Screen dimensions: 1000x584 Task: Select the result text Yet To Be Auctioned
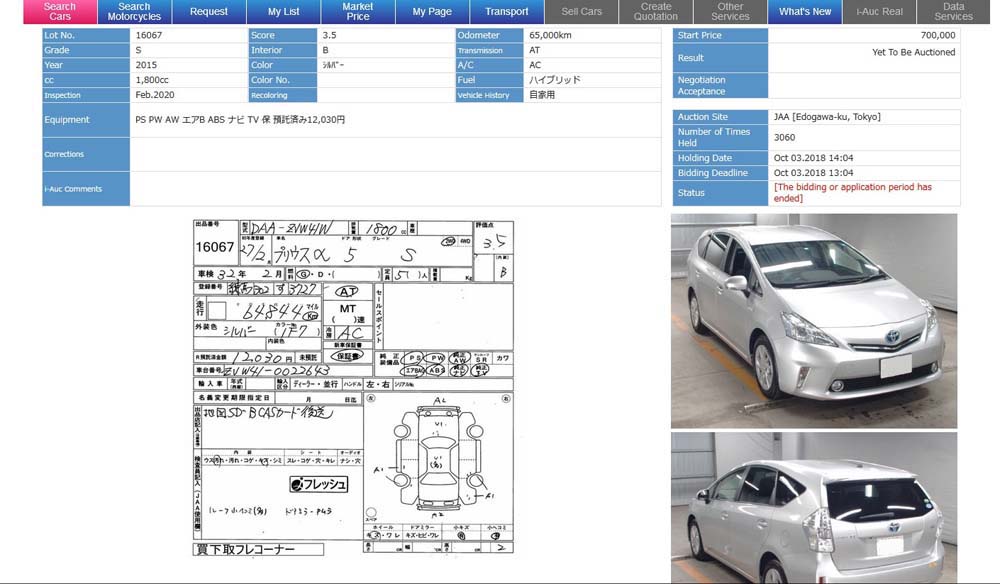click(913, 52)
